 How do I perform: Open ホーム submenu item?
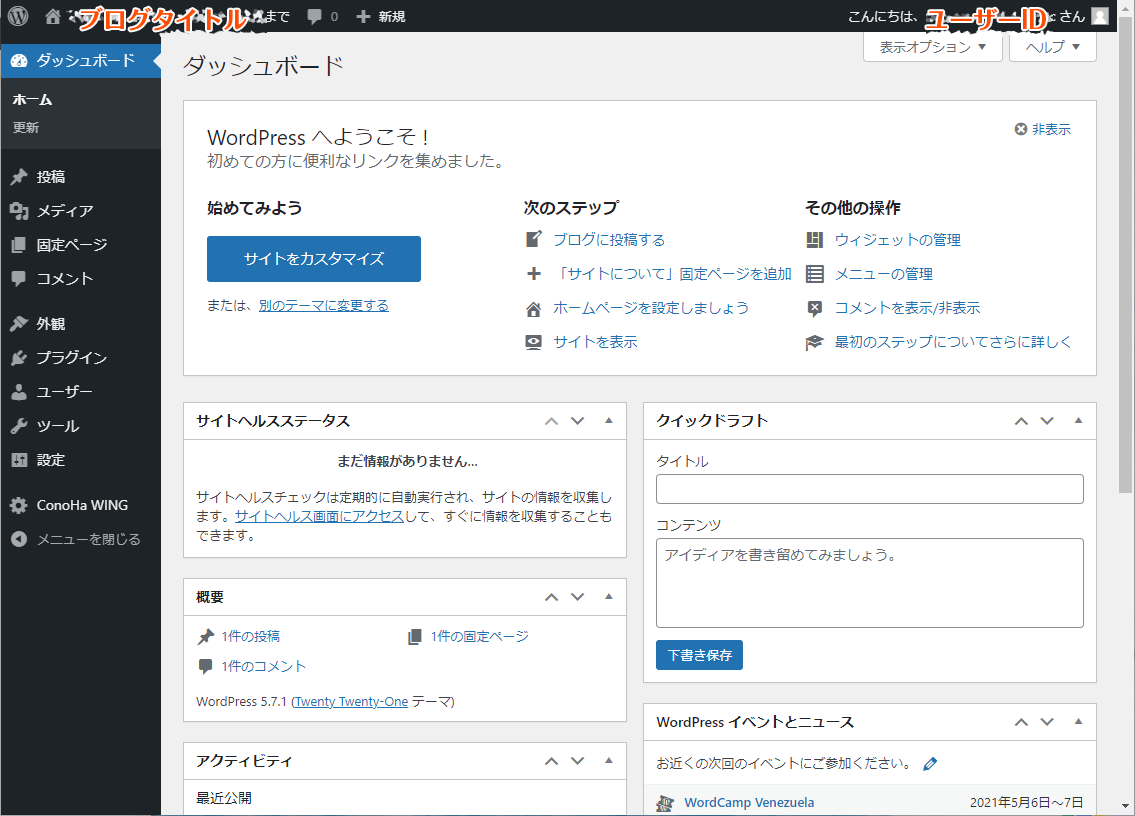(x=33, y=99)
